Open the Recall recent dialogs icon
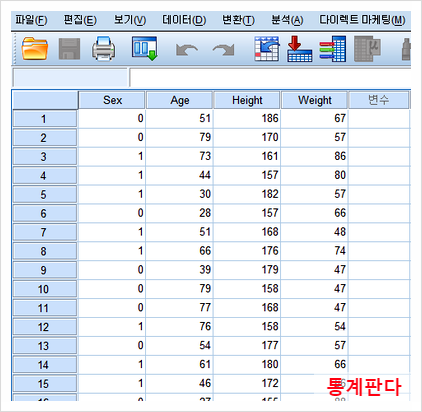 144,49
